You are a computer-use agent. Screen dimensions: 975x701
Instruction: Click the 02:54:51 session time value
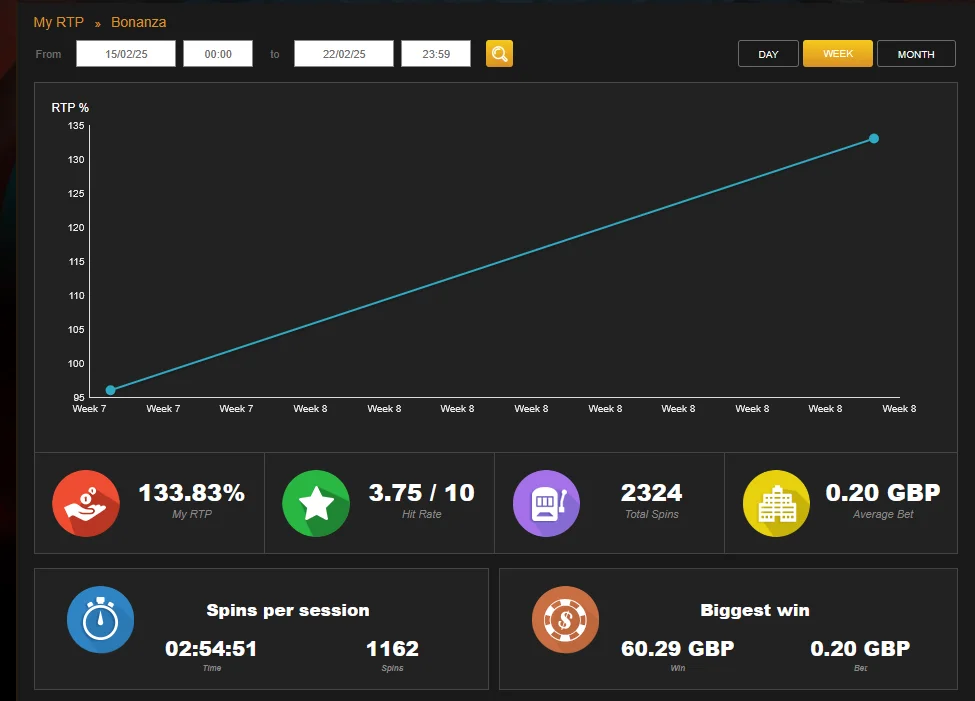point(211,649)
